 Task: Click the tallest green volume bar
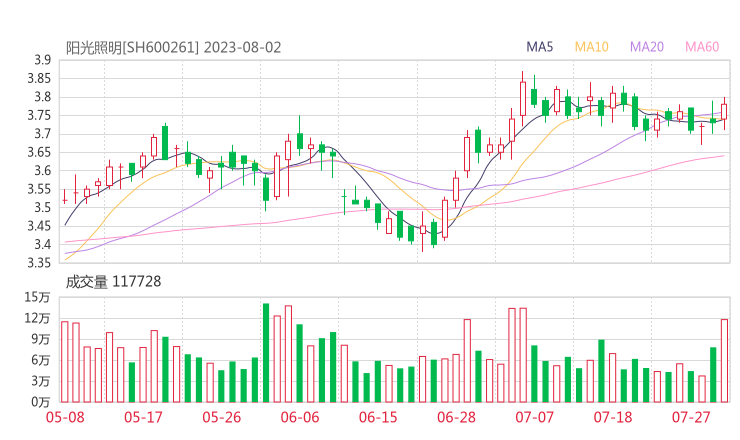click(266, 353)
